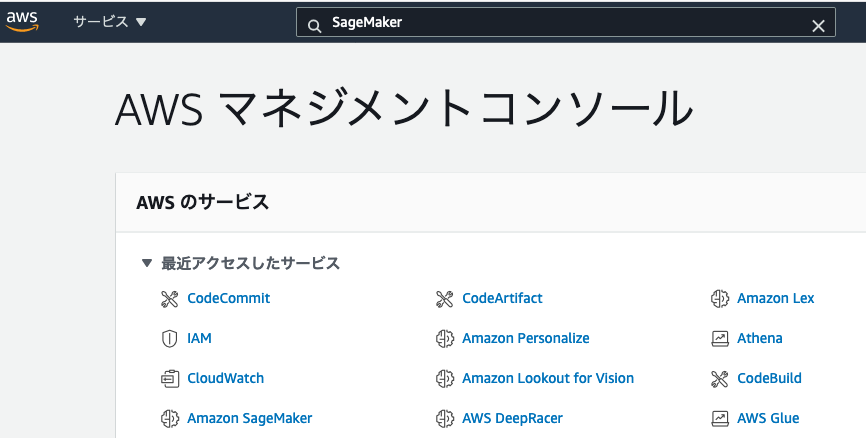Click the CloudWatch icon
The image size is (866, 438).
pyautogui.click(x=170, y=379)
